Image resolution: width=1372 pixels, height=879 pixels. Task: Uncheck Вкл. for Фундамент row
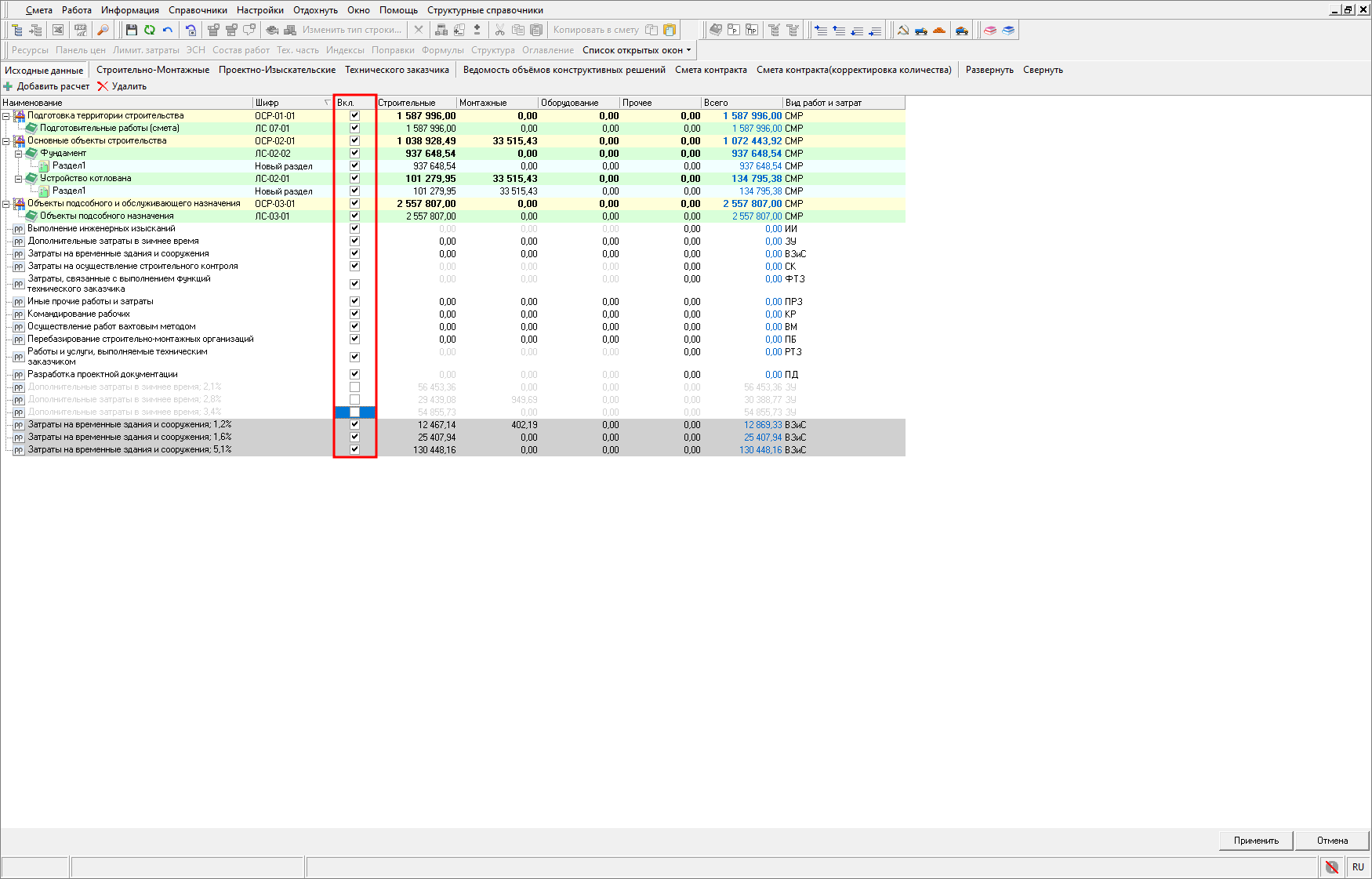pos(354,153)
